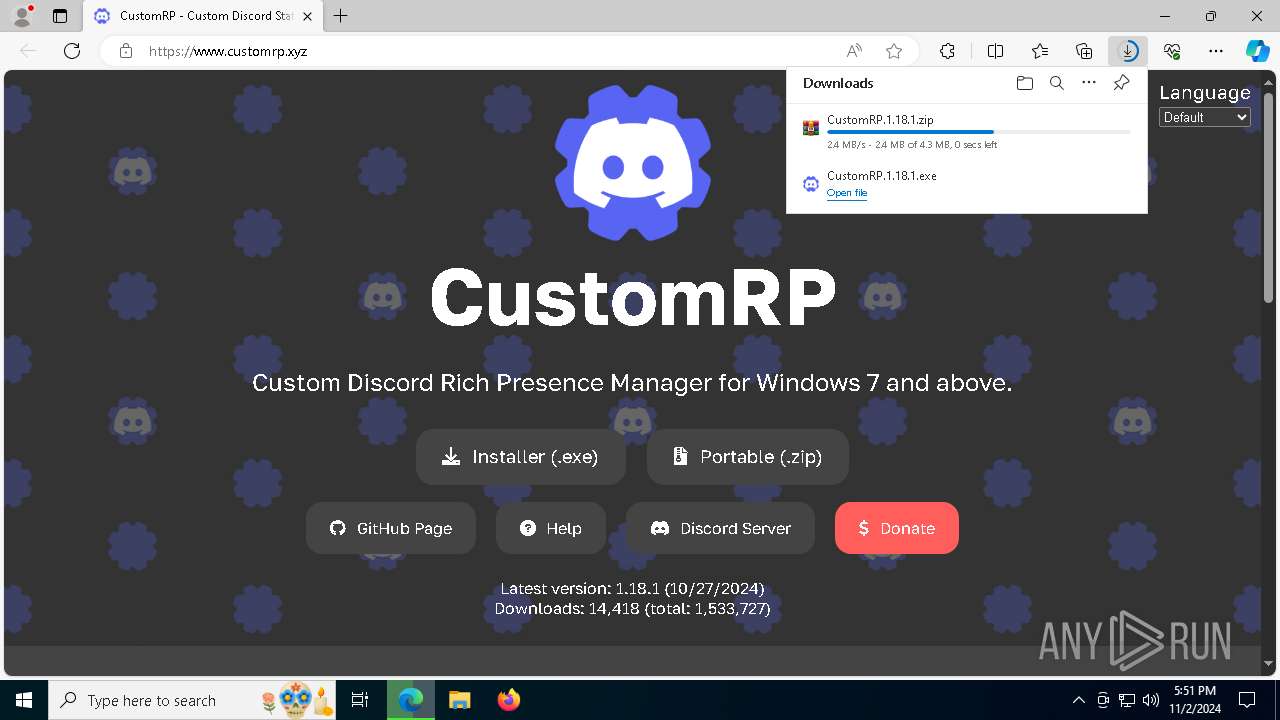Download the Installer (.exe) button

click(x=521, y=457)
